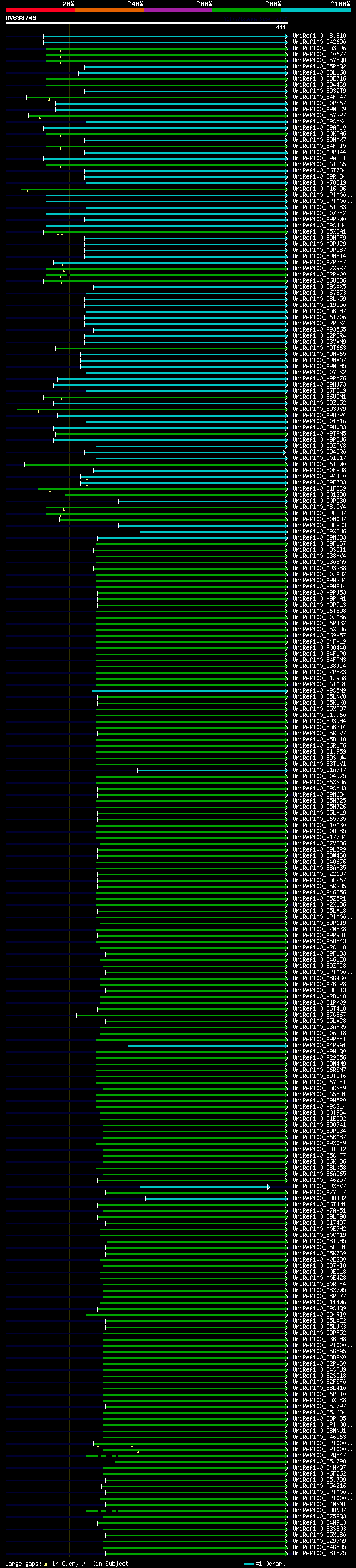This screenshot has width=356, height=1568.
Task: Click hit label UniRef100_A9SQI1
Action: pos(319,550)
